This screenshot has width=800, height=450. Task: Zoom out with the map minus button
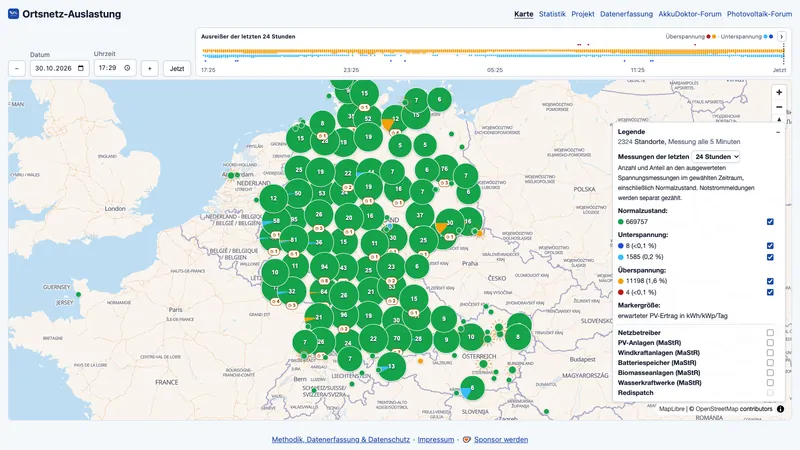779,107
